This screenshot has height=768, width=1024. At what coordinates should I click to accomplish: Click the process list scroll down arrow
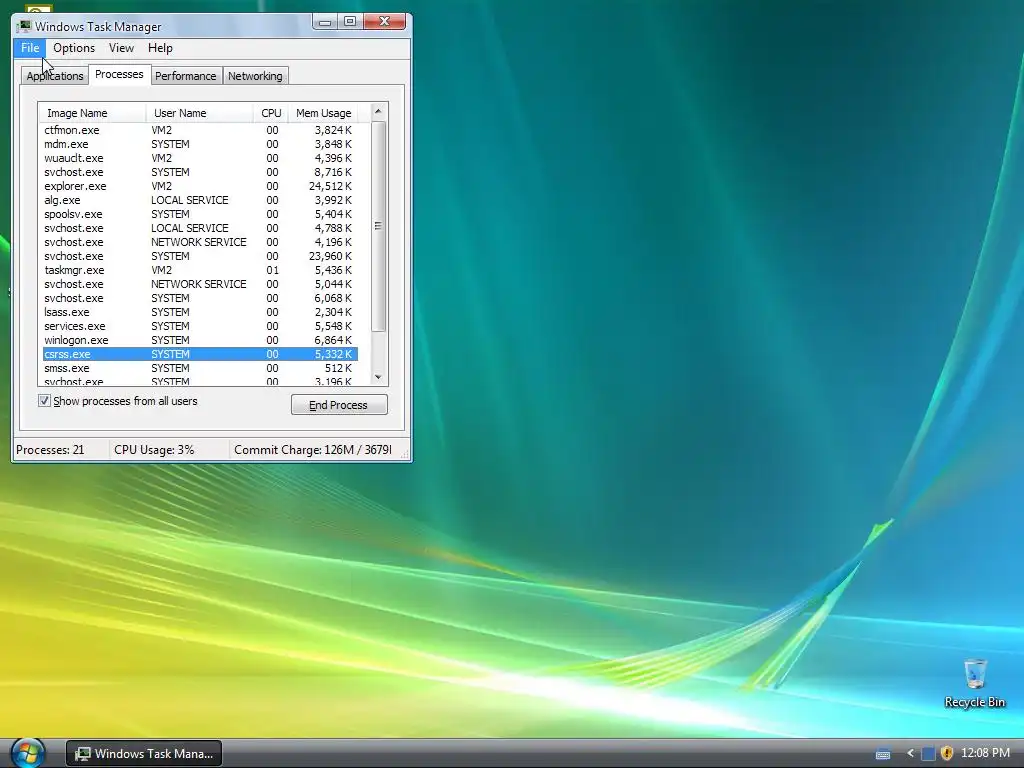coord(378,377)
